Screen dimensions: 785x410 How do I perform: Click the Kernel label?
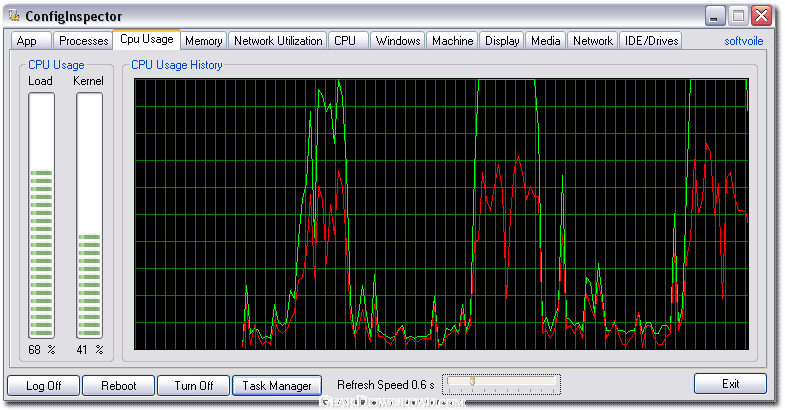point(88,81)
